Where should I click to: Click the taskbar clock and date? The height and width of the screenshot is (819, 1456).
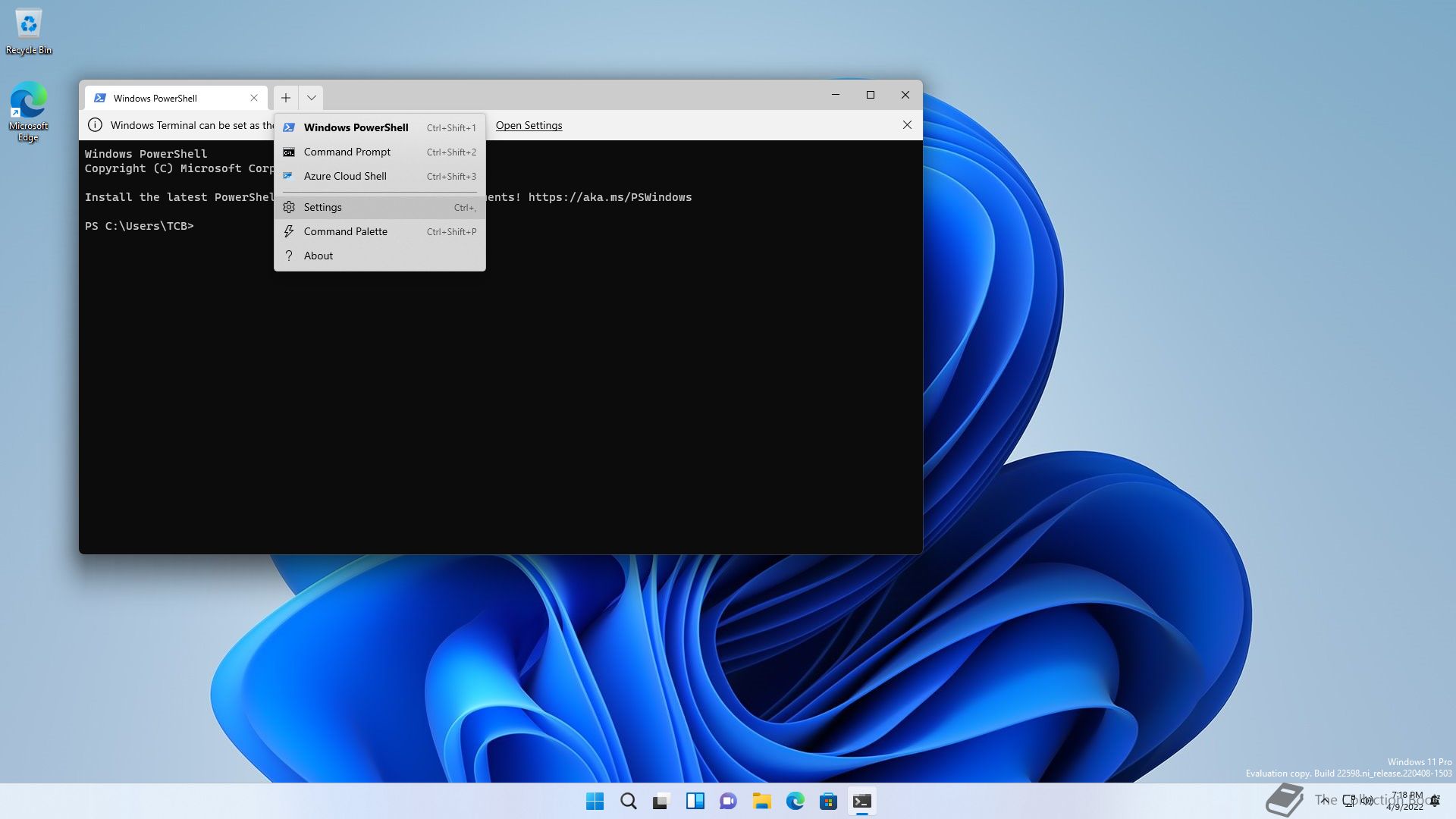pos(1406,801)
